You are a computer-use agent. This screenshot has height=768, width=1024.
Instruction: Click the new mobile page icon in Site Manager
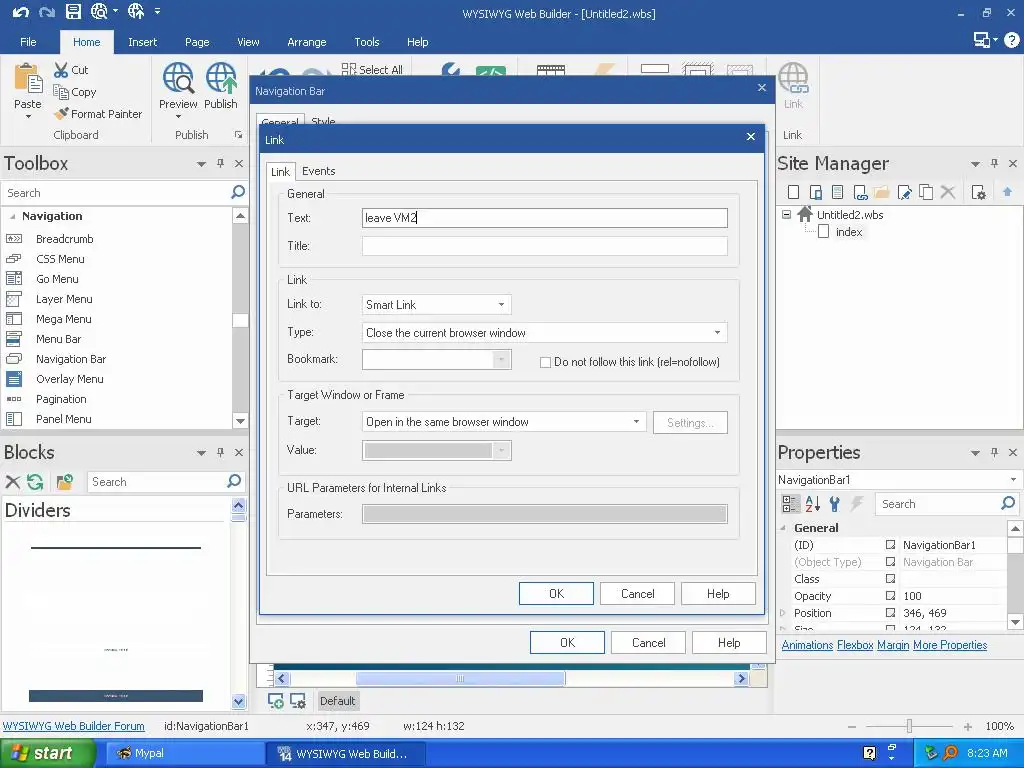816,192
